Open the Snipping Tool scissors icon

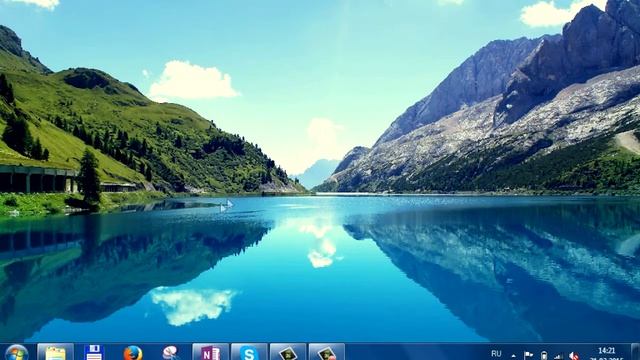[171, 353]
